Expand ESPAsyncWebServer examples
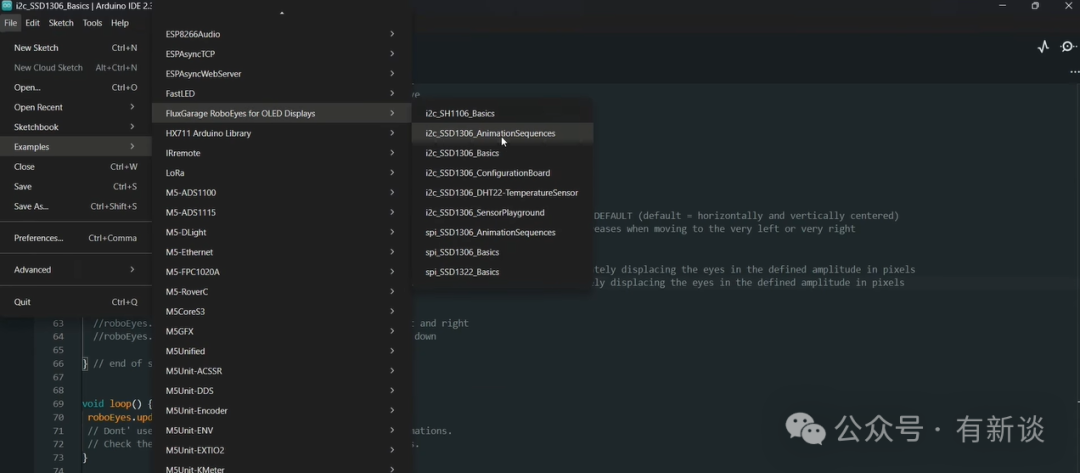Image resolution: width=1080 pixels, height=473 pixels. click(282, 74)
